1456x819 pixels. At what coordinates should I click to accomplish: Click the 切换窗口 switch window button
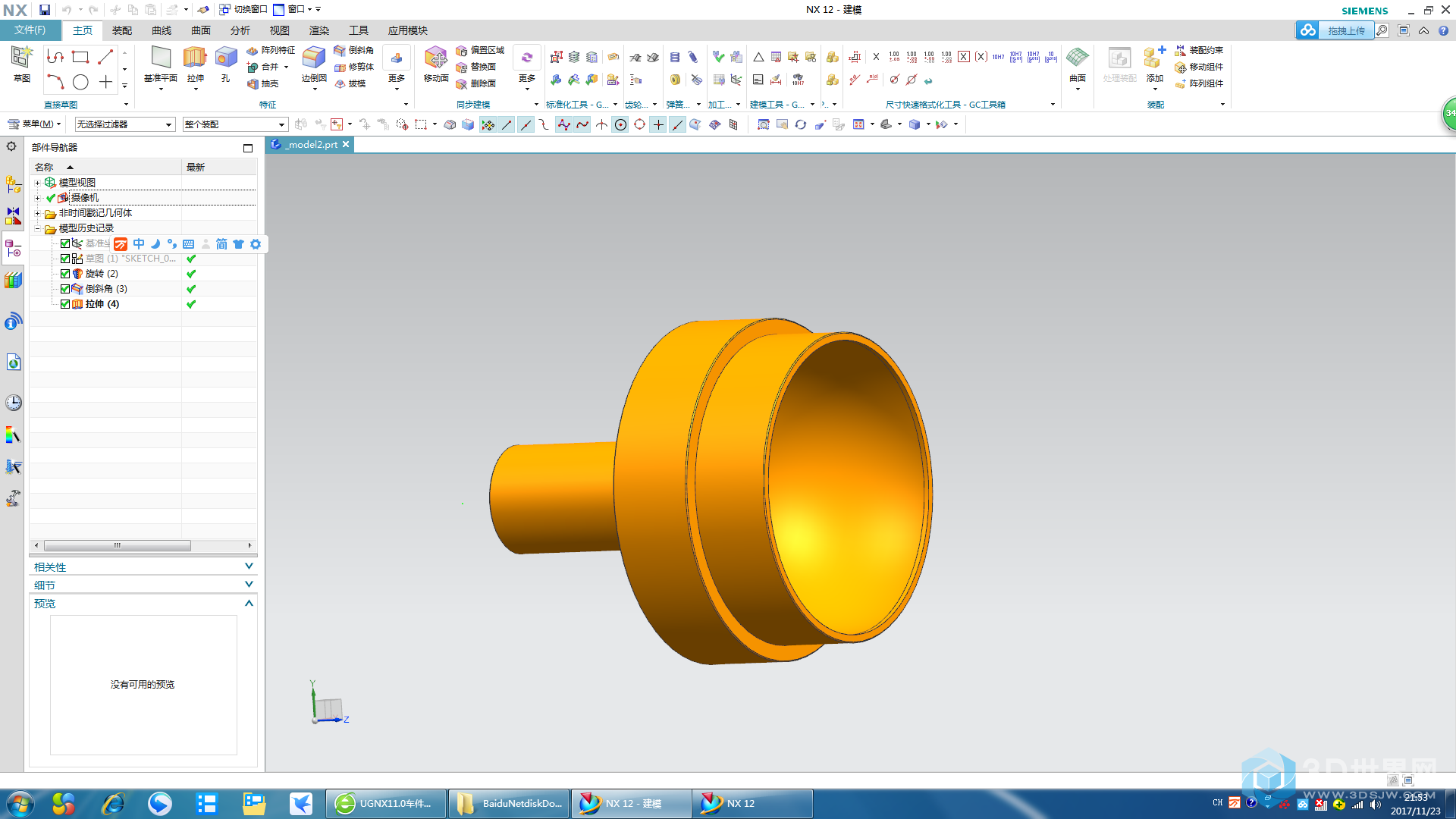pyautogui.click(x=243, y=9)
